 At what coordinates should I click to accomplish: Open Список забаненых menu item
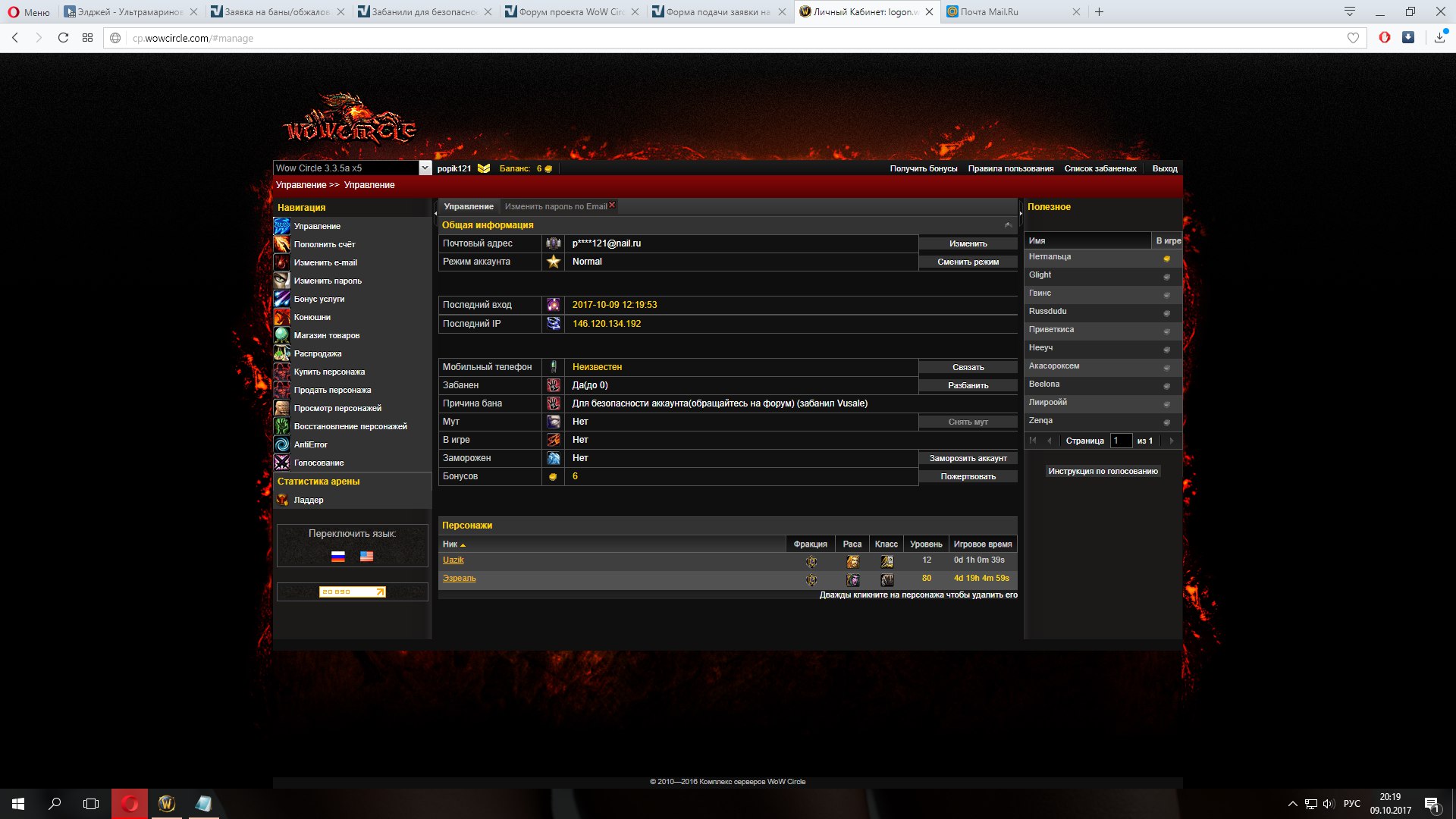point(1100,168)
